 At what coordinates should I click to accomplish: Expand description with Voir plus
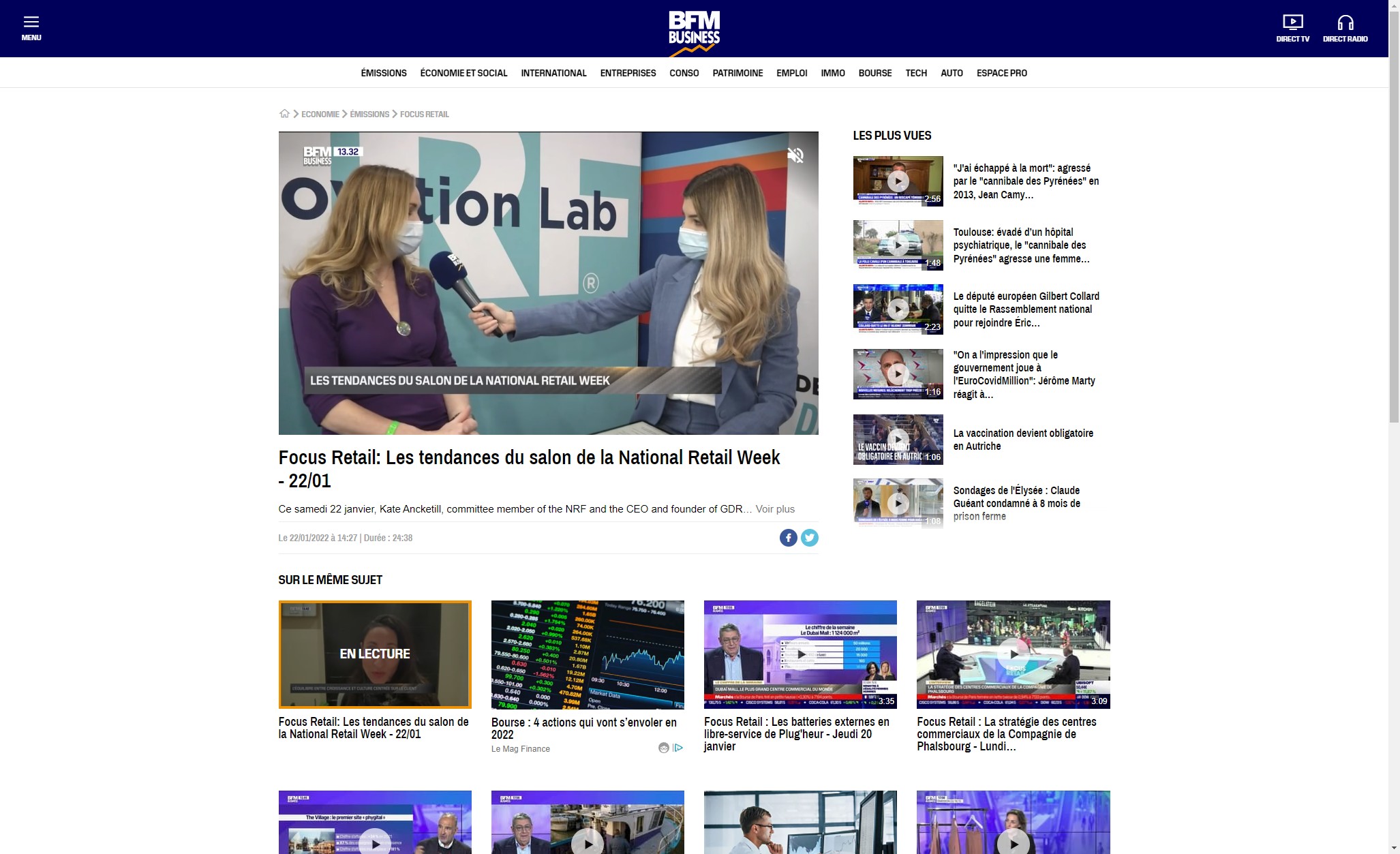tap(775, 509)
